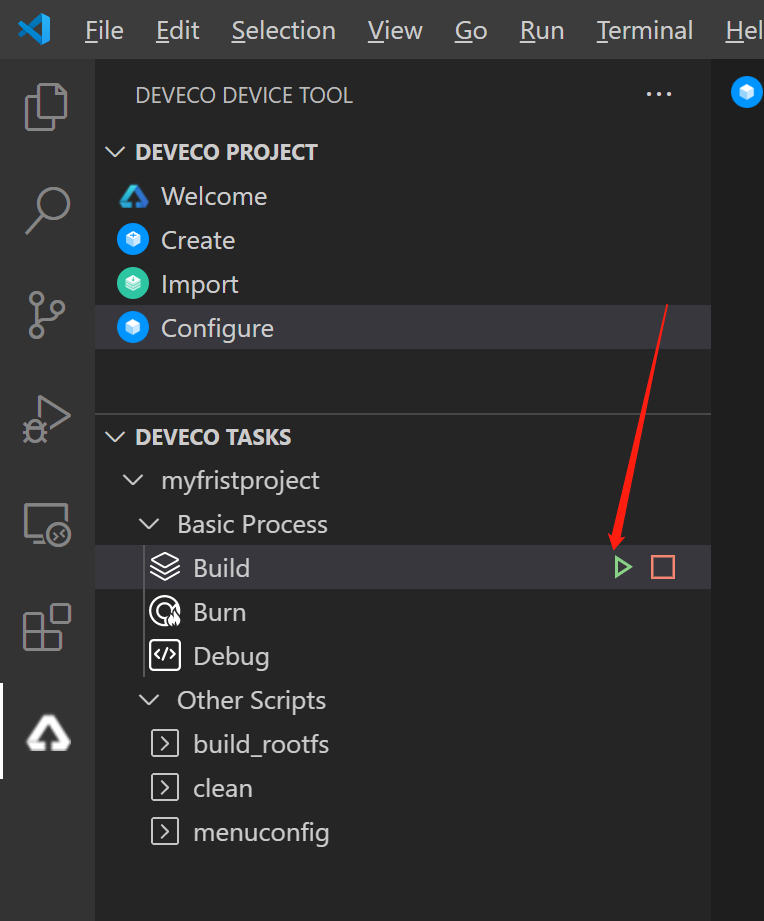Collapse the myfristproject tree node
764x921 pixels.
click(x=132, y=481)
